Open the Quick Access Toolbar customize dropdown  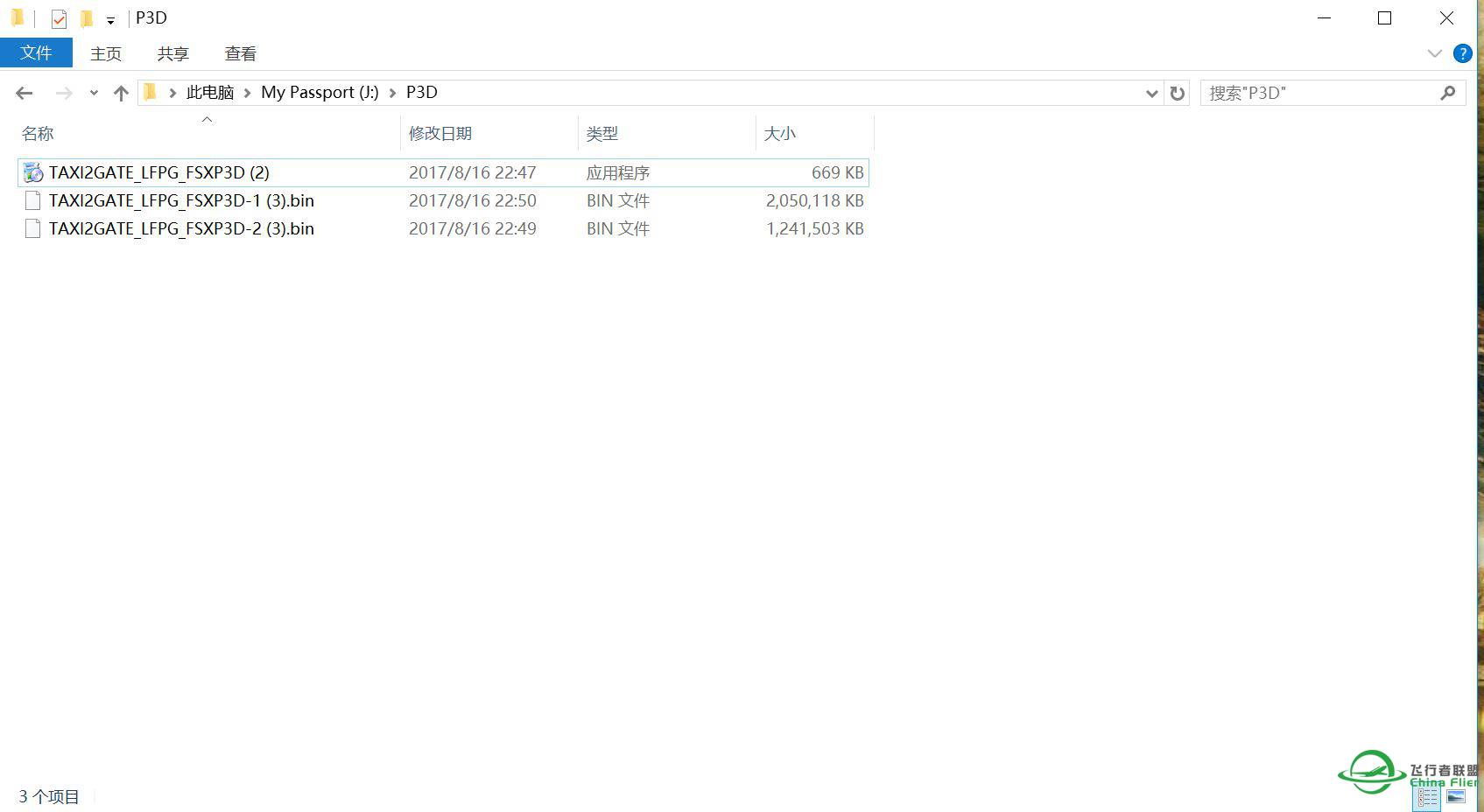pyautogui.click(x=110, y=18)
